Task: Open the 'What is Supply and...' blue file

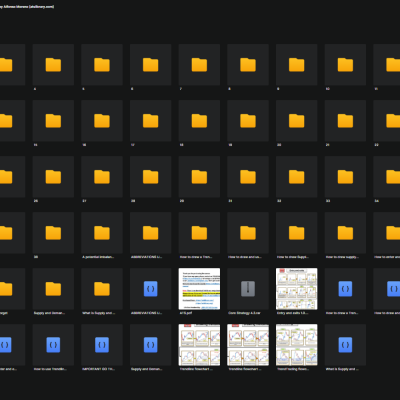Action: [x=345, y=345]
